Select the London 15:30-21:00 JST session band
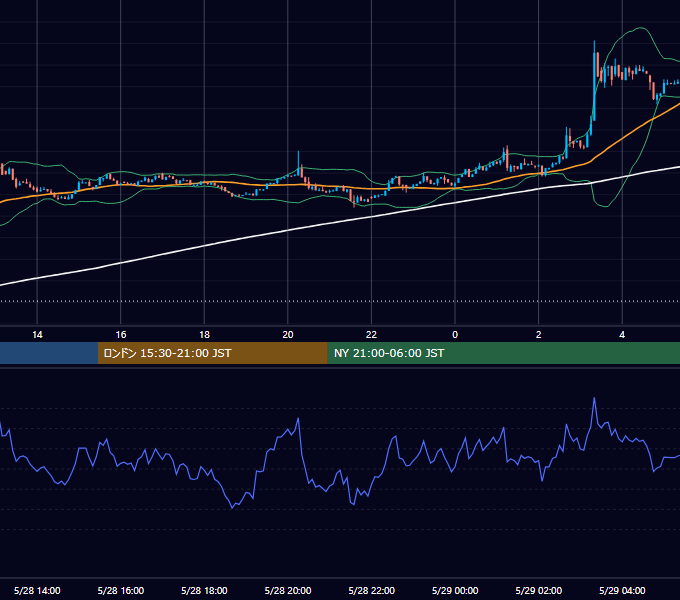Viewport: 680px width, 600px height. point(212,353)
